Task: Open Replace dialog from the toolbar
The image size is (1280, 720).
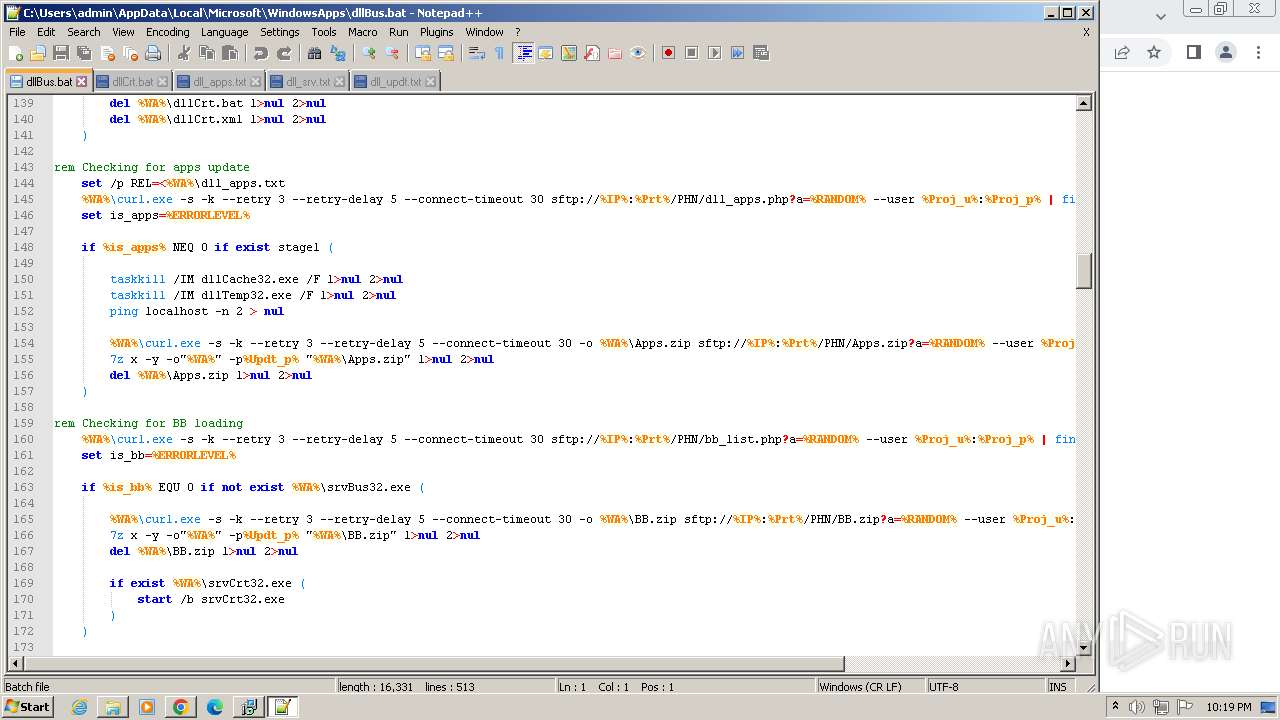Action: click(x=337, y=53)
